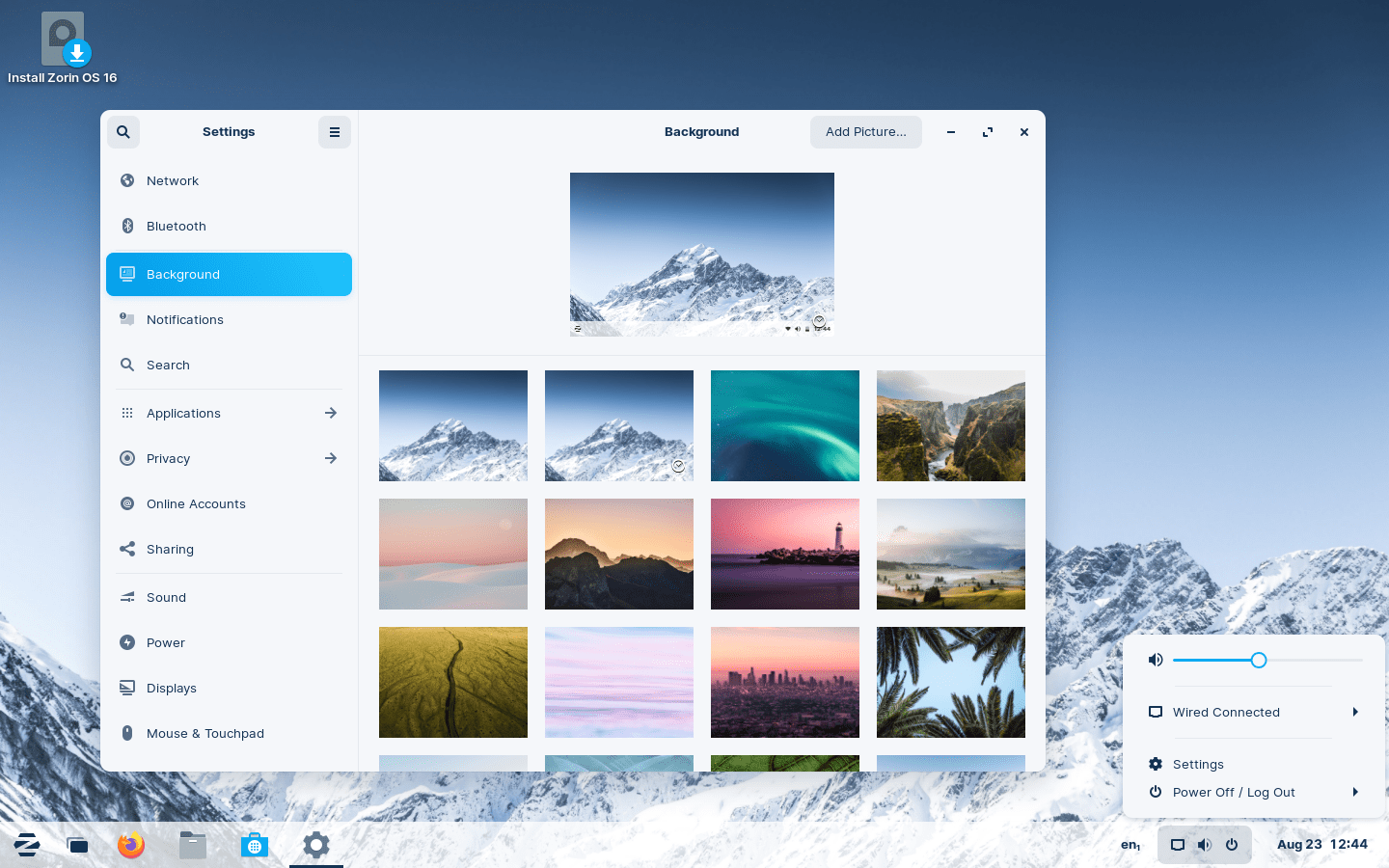Image resolution: width=1389 pixels, height=868 pixels.
Task: Click the Add Picture button
Action: click(865, 132)
